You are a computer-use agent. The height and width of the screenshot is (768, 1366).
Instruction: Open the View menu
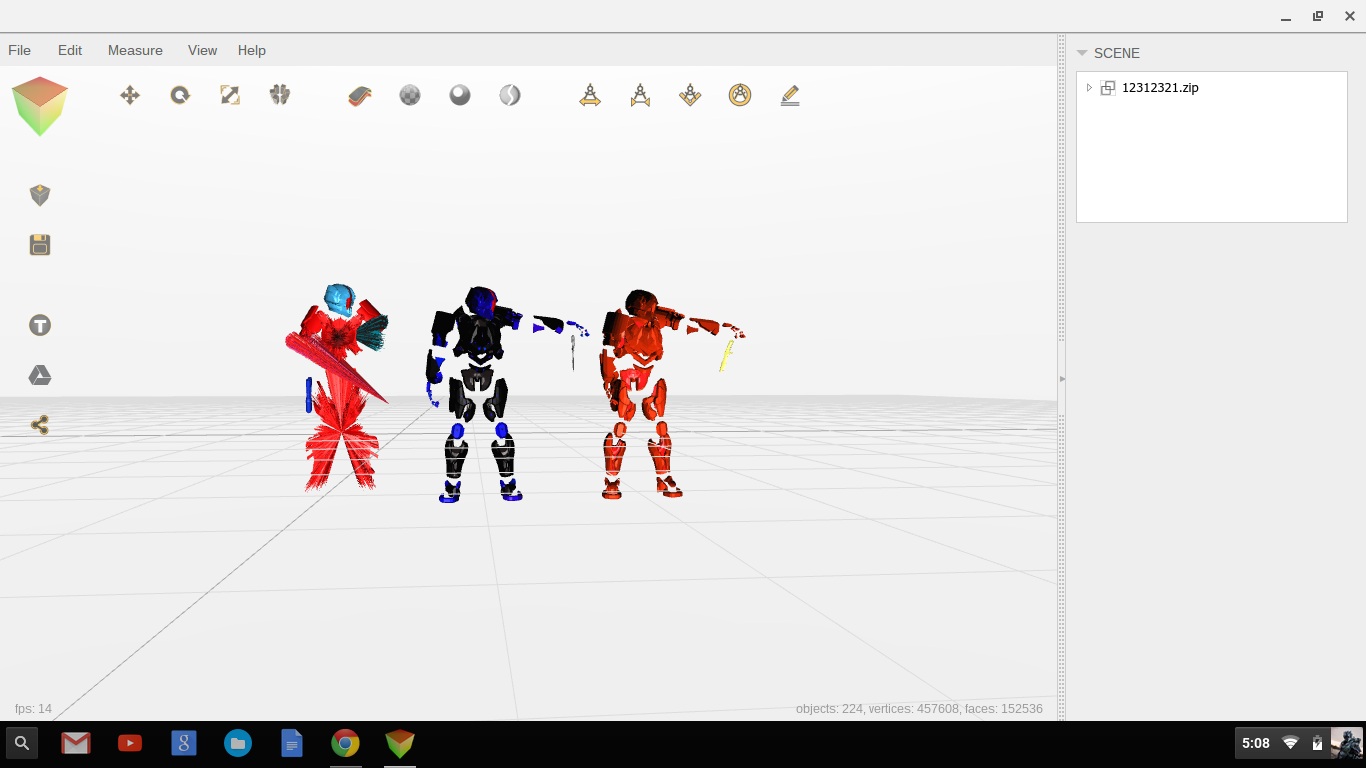(202, 50)
